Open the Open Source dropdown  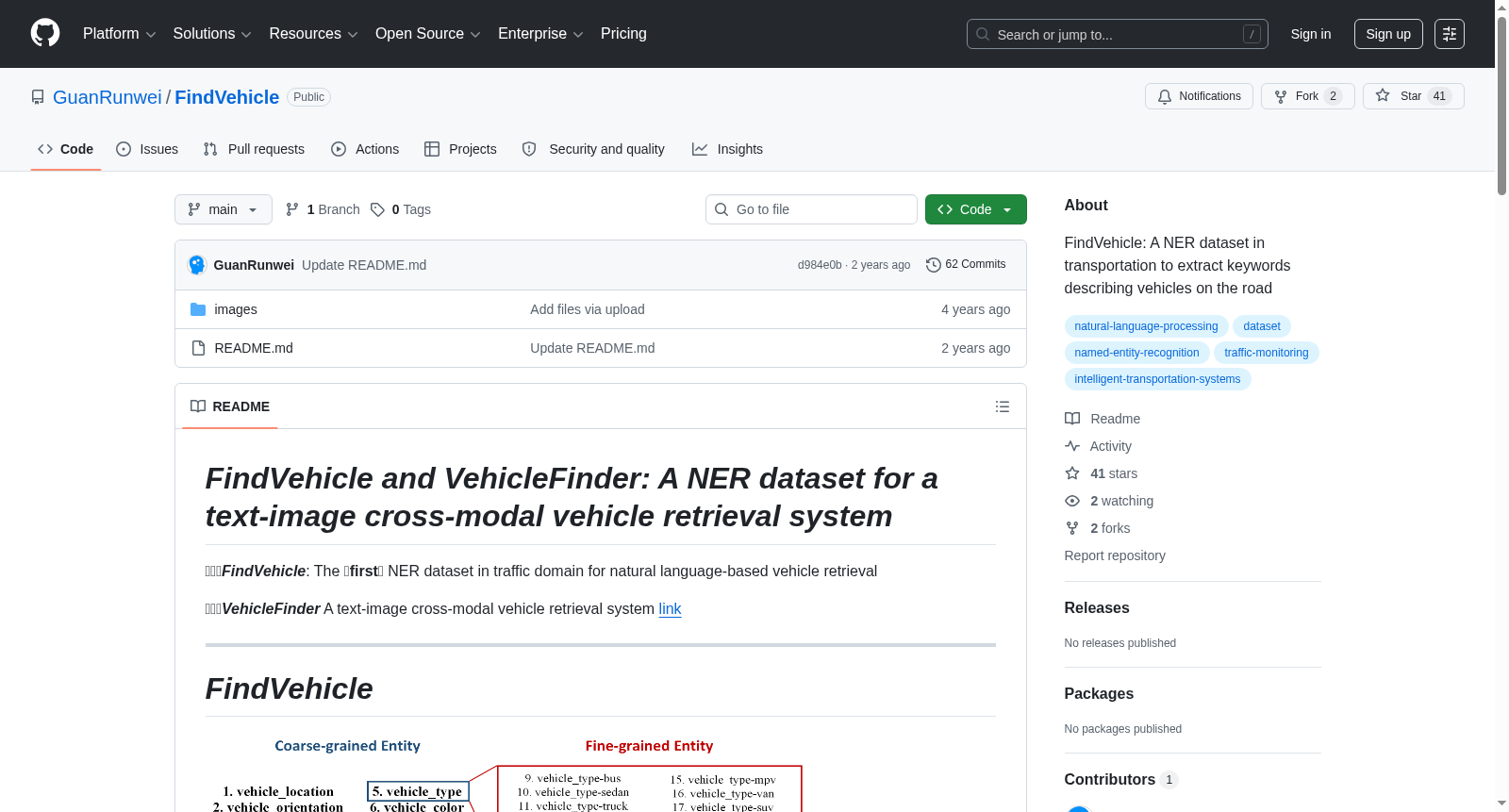(428, 34)
